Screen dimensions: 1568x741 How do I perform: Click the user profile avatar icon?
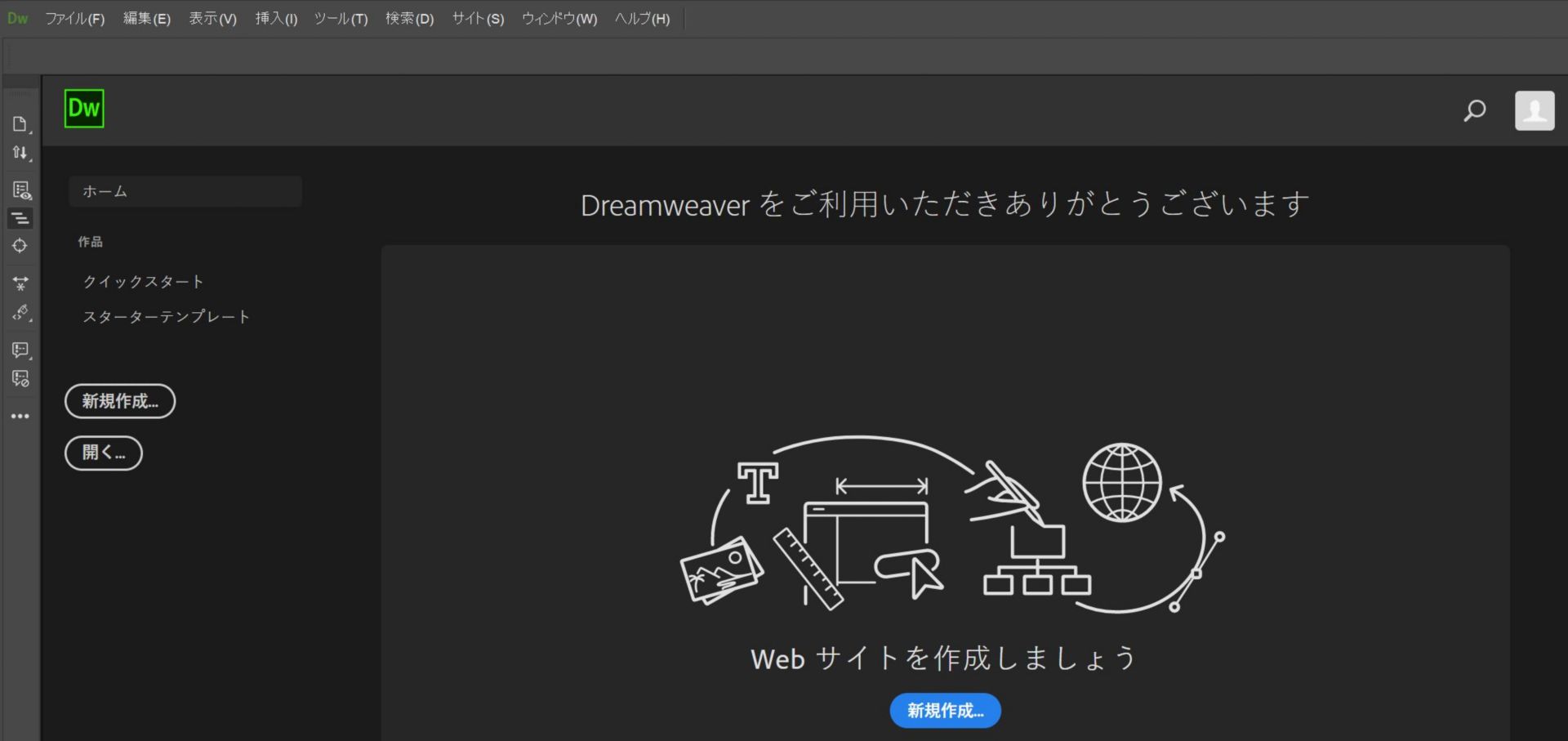click(x=1535, y=109)
